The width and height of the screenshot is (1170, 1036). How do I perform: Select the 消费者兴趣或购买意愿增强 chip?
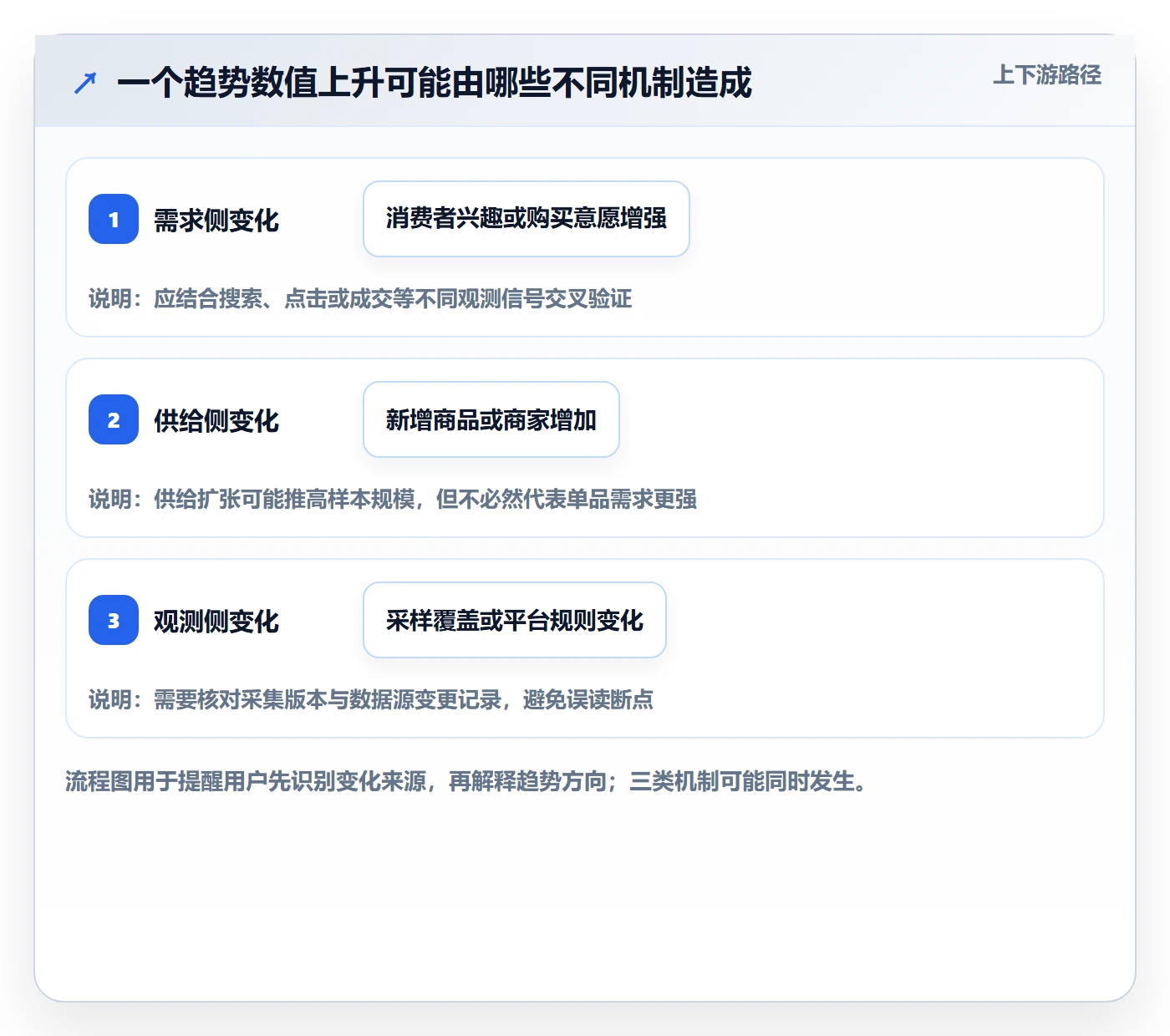(526, 219)
